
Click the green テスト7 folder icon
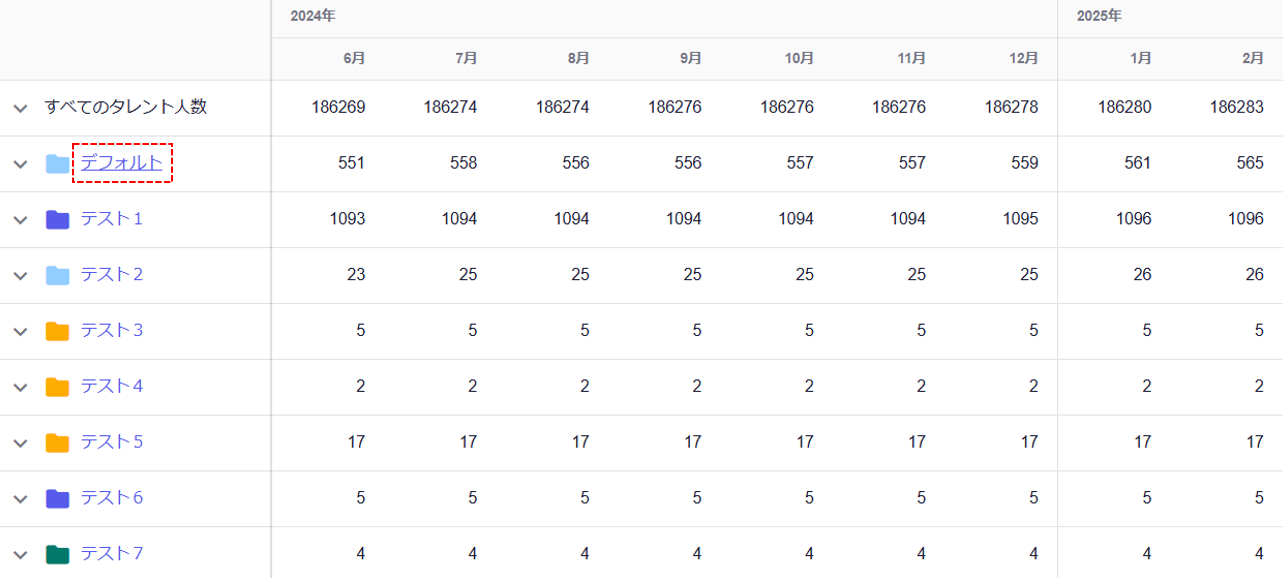pos(57,554)
